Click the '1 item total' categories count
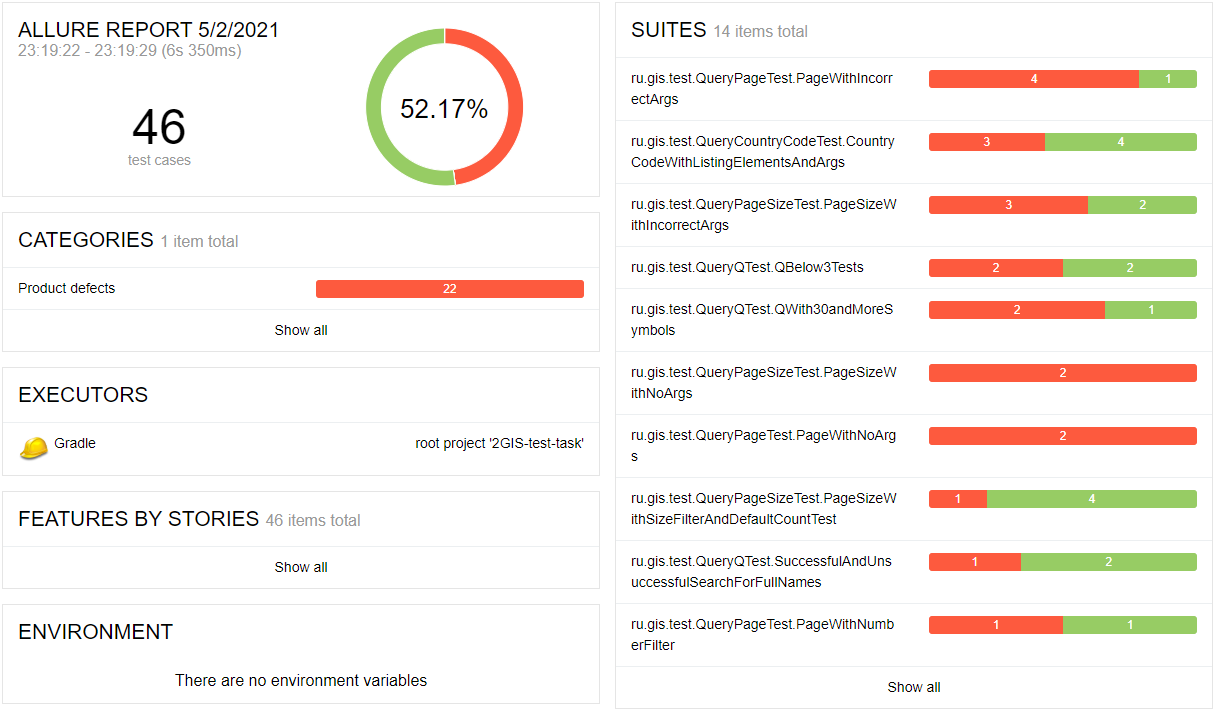The width and height of the screenshot is (1216, 716). click(199, 242)
